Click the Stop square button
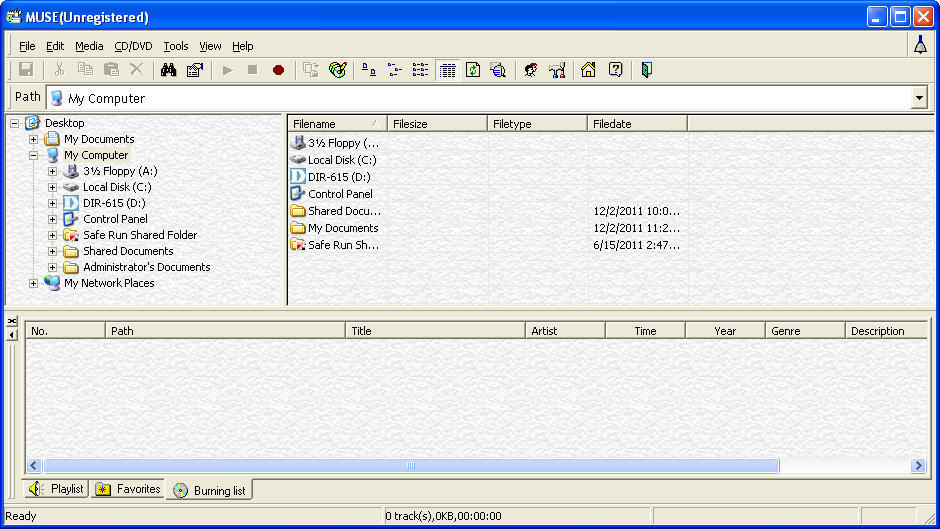Viewport: 940px width, 529px height. click(x=252, y=70)
